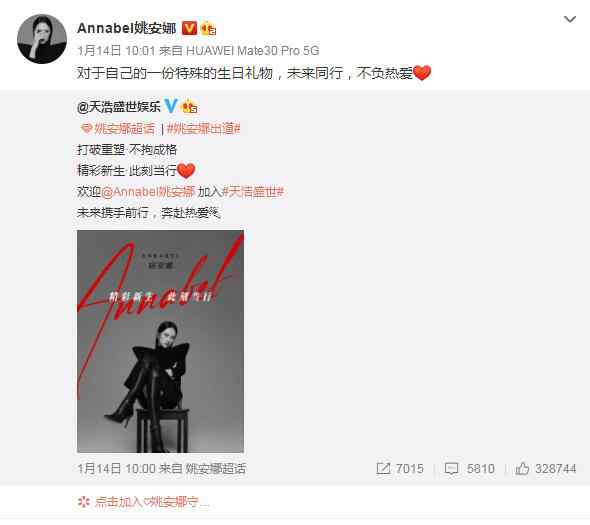The height and width of the screenshot is (525, 590).
Task: Open the comments bubble icon
Action: (x=451, y=469)
